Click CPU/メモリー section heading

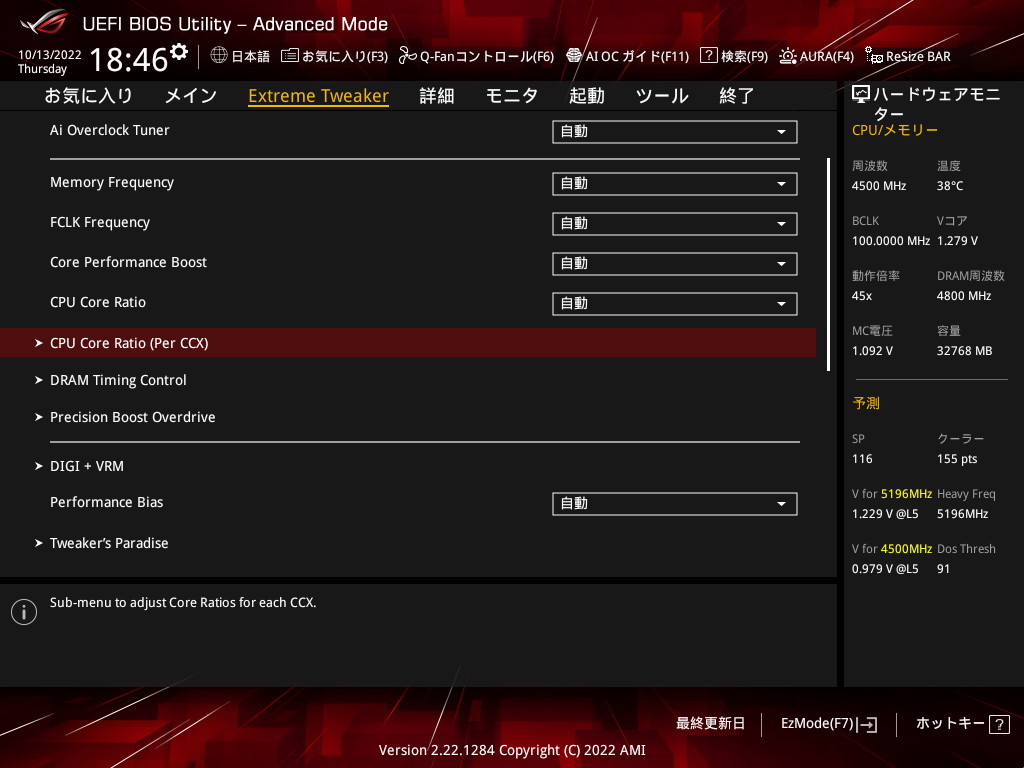pyautogui.click(x=895, y=130)
